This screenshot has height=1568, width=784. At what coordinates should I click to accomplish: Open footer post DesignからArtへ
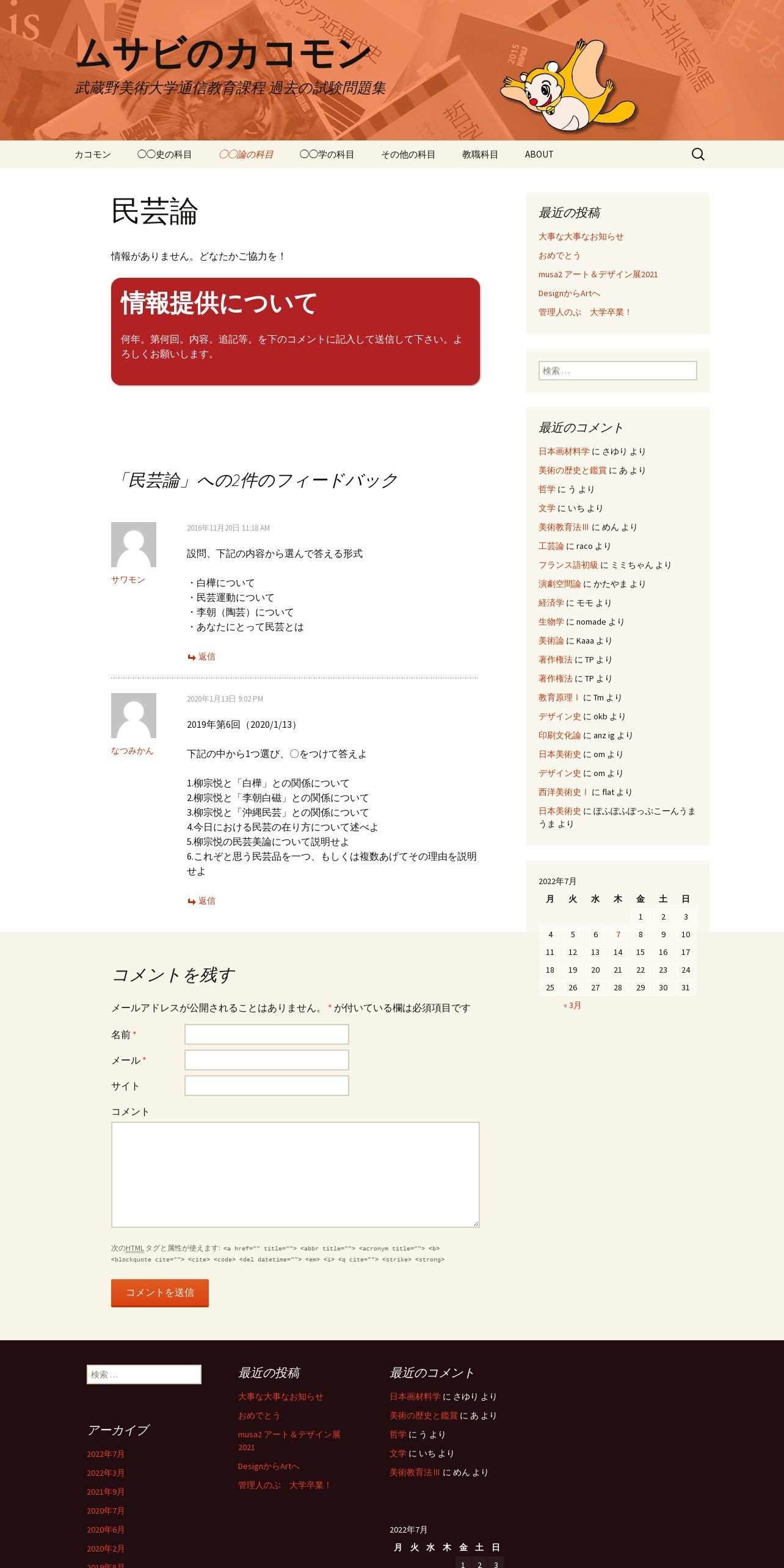269,1467
